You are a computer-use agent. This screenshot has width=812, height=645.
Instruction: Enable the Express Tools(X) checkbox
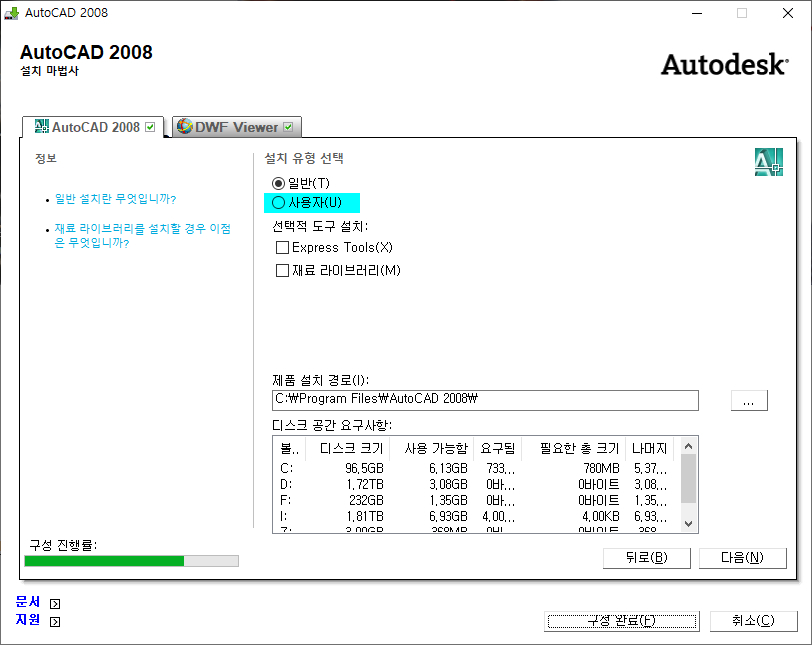click(282, 247)
